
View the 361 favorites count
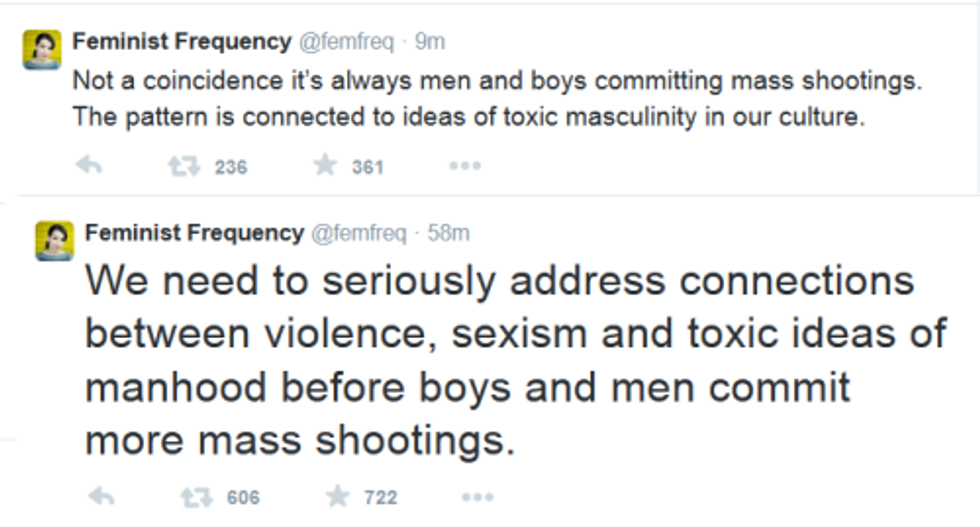(x=368, y=167)
